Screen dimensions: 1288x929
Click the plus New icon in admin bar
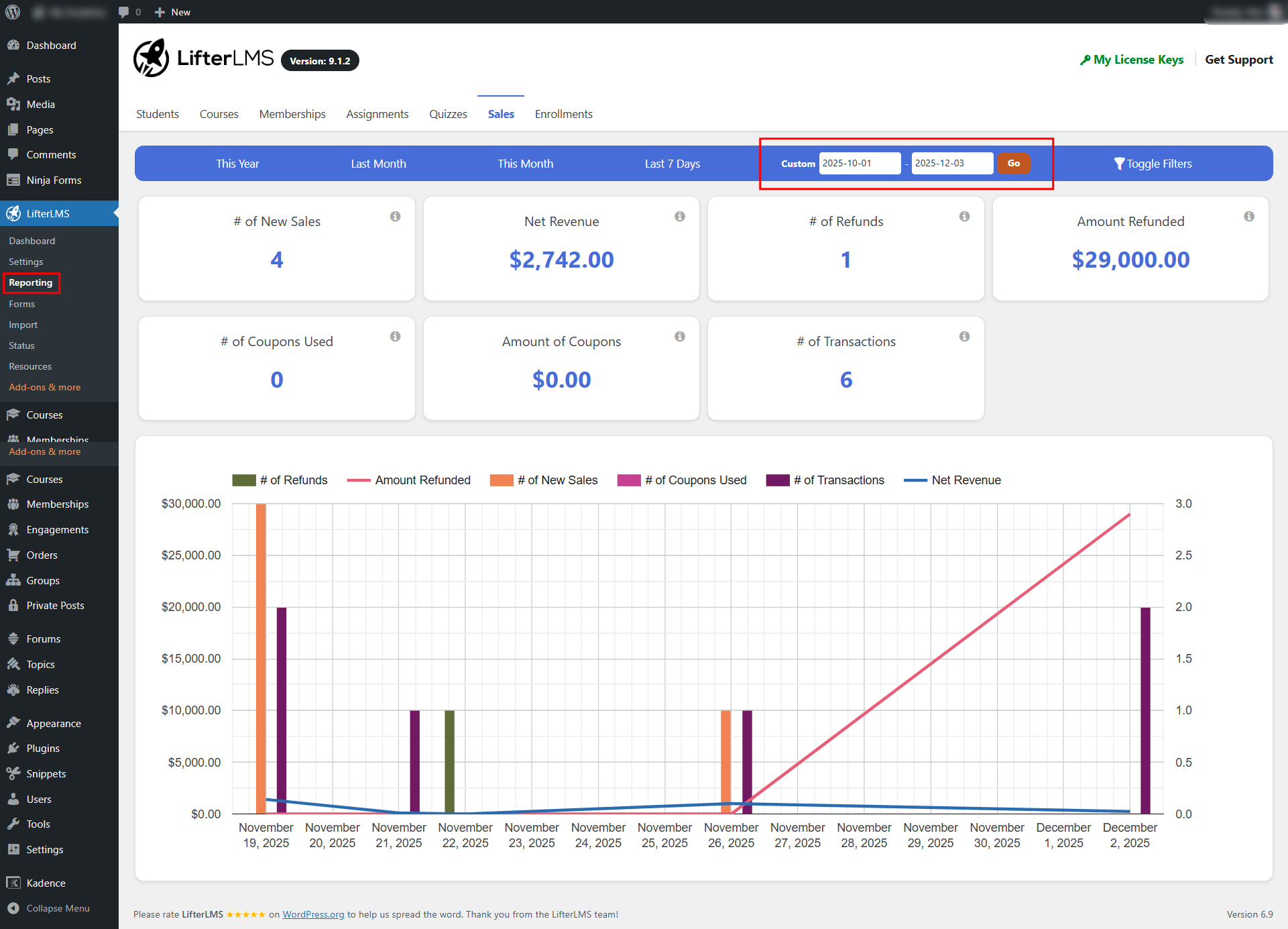(x=160, y=12)
